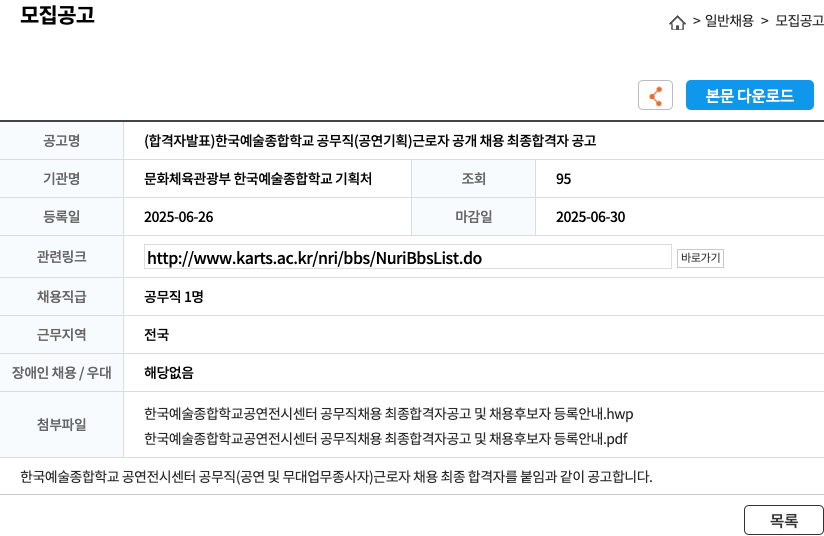The height and width of the screenshot is (536, 824).
Task: Click the share icon button
Action: click(x=655, y=96)
